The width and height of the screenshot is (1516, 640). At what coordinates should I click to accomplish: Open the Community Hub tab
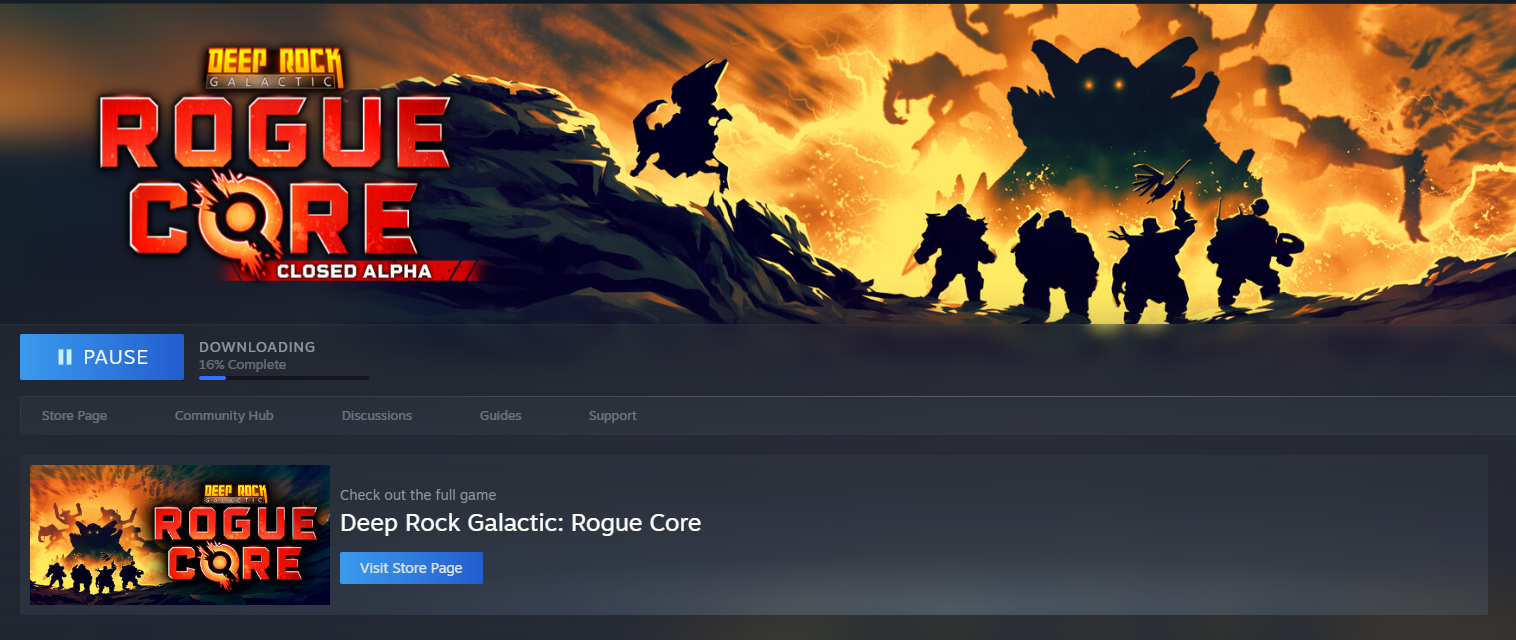pos(224,415)
